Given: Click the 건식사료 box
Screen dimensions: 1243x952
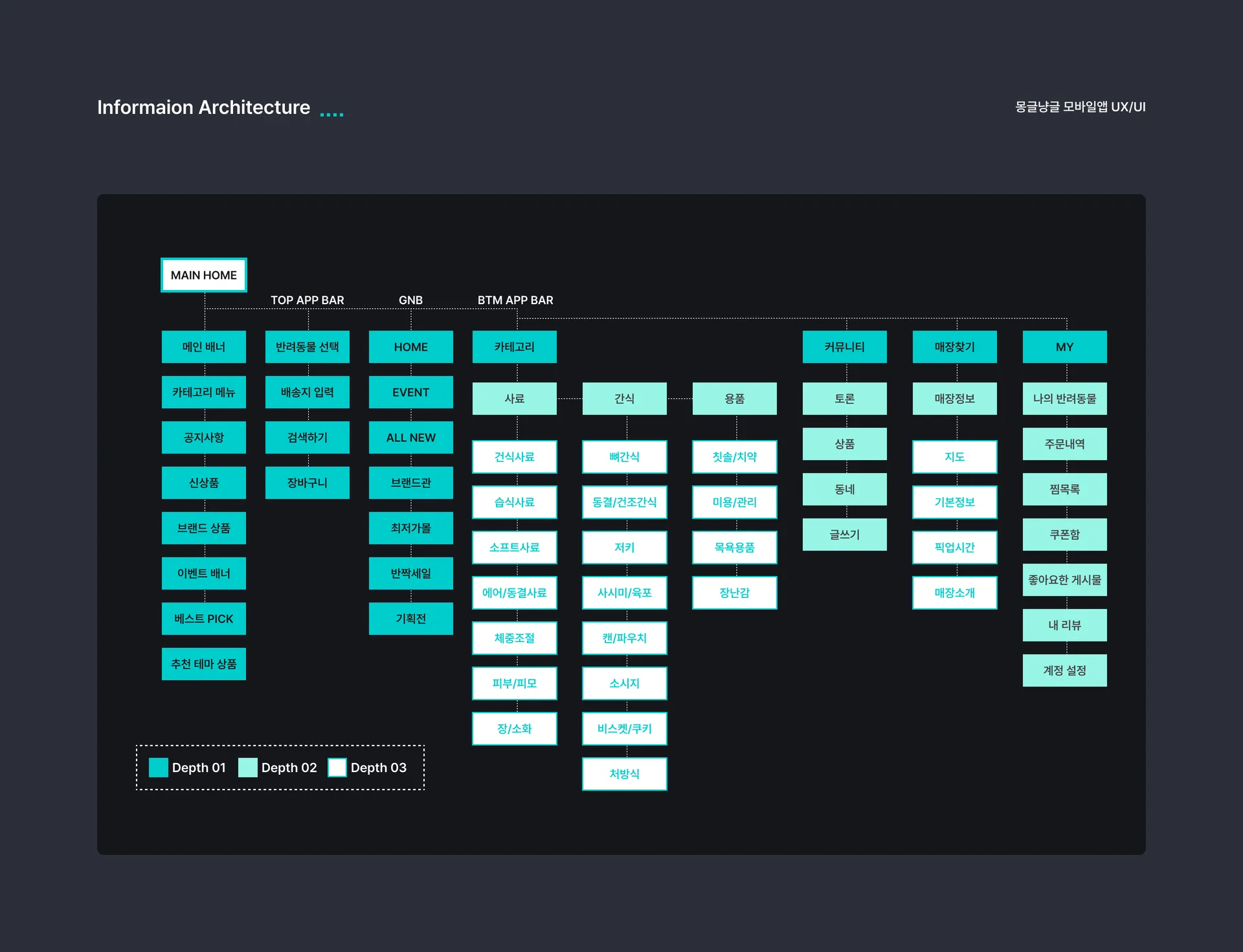Looking at the screenshot, I should tap(515, 457).
